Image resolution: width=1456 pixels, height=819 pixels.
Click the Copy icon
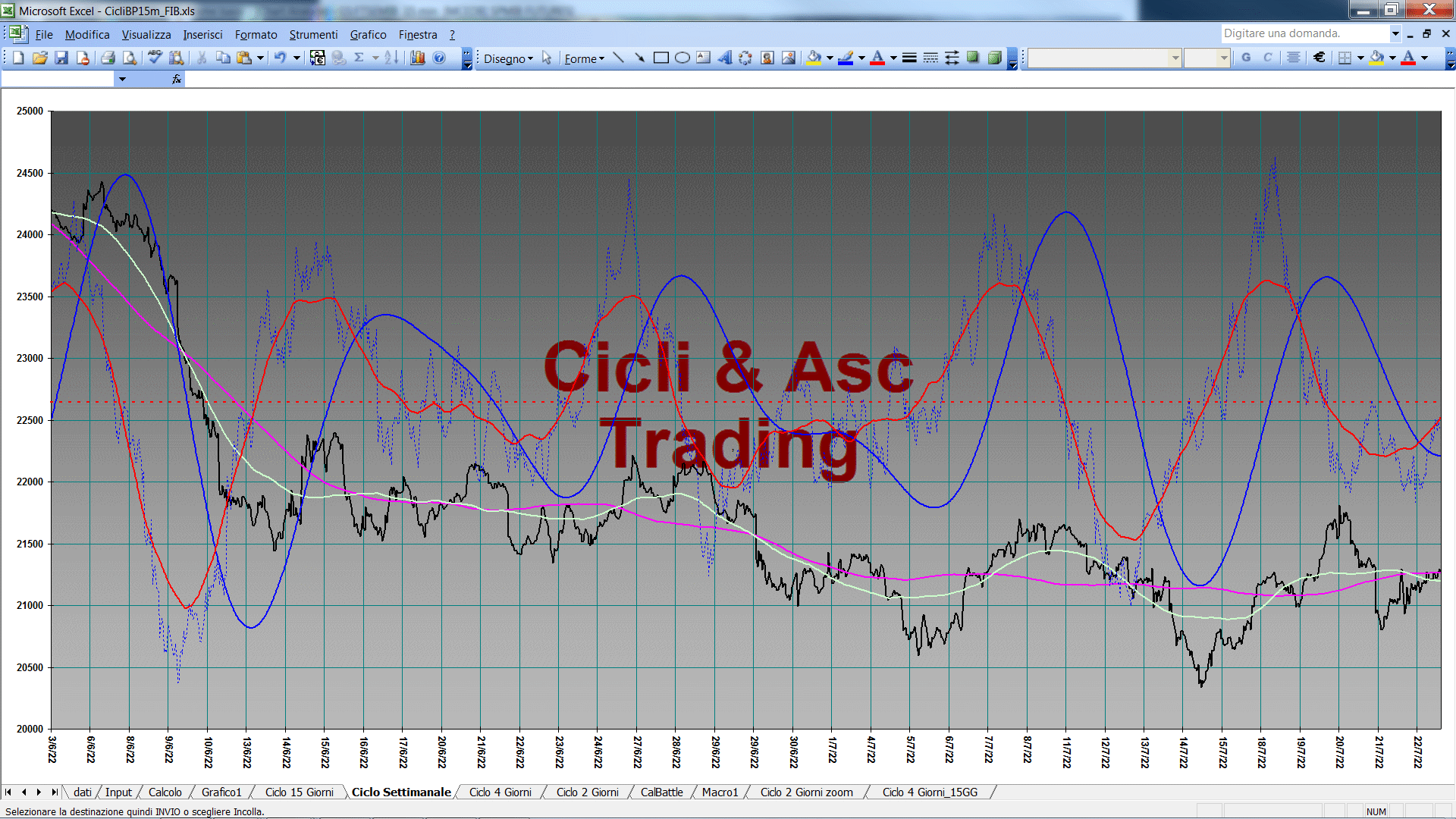click(223, 58)
